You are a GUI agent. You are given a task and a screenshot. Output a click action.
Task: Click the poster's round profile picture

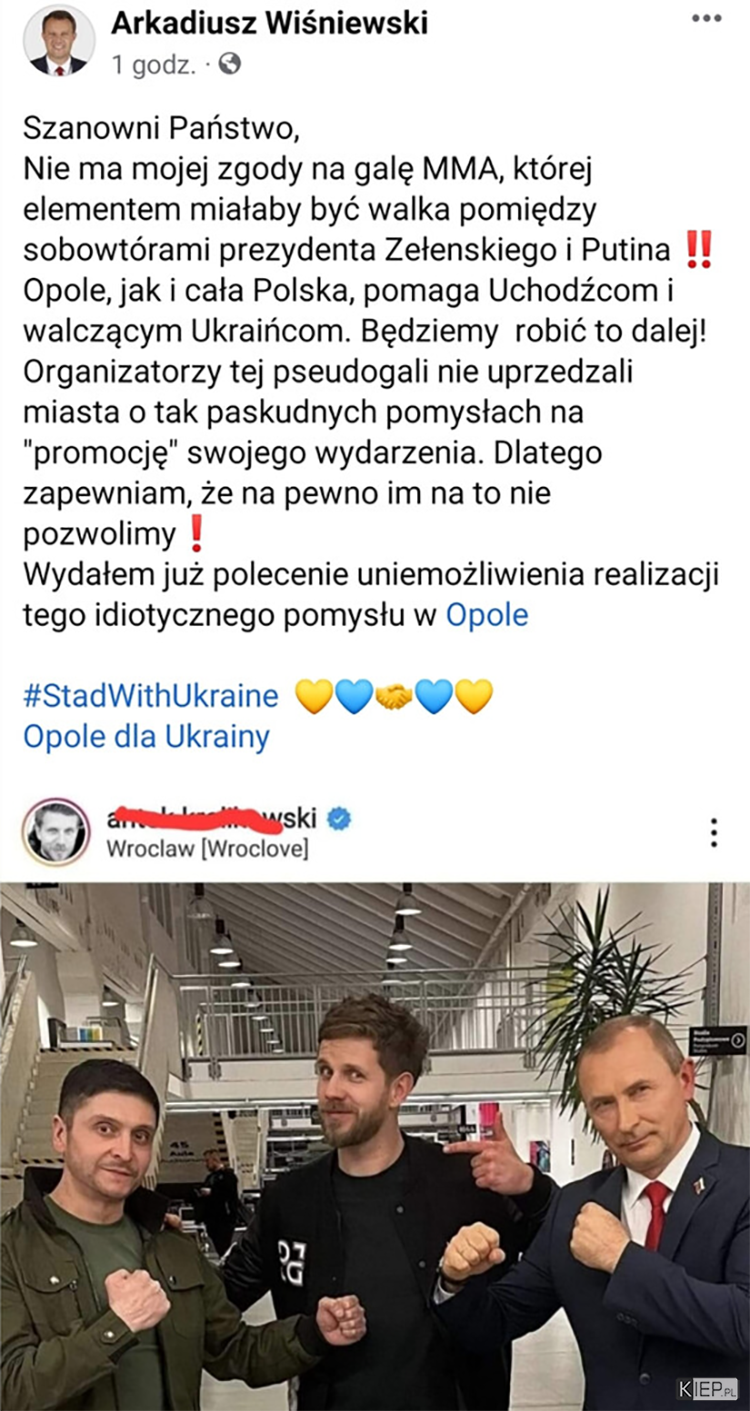pos(58,41)
